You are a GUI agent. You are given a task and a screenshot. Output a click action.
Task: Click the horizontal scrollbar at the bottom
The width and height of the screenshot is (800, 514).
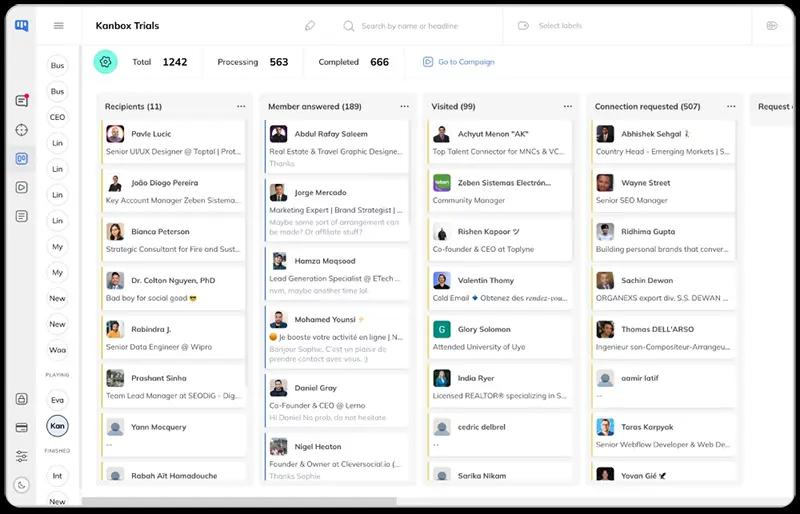coord(239,502)
